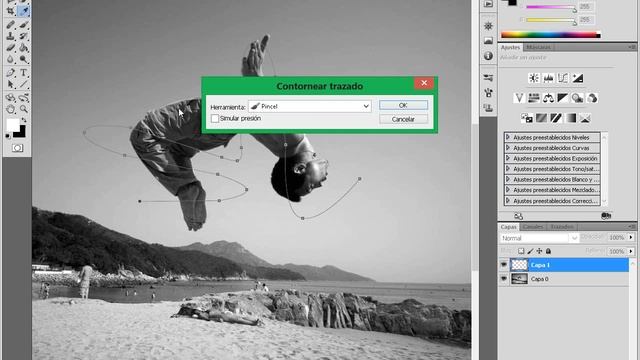Click Cancelar in Contornear trazado dialog
The height and width of the screenshot is (360, 640).
[x=403, y=119]
